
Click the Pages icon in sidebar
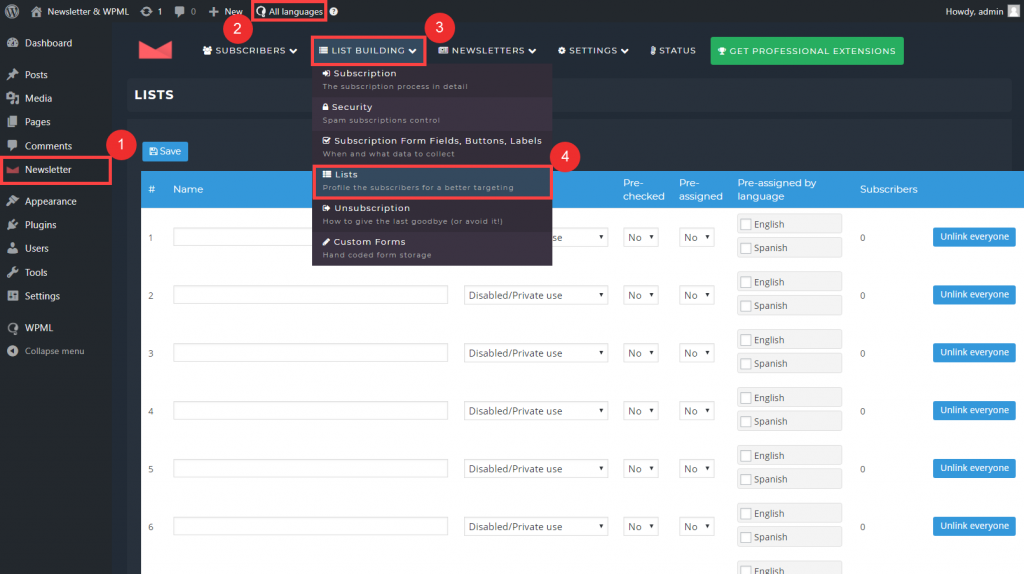12,121
